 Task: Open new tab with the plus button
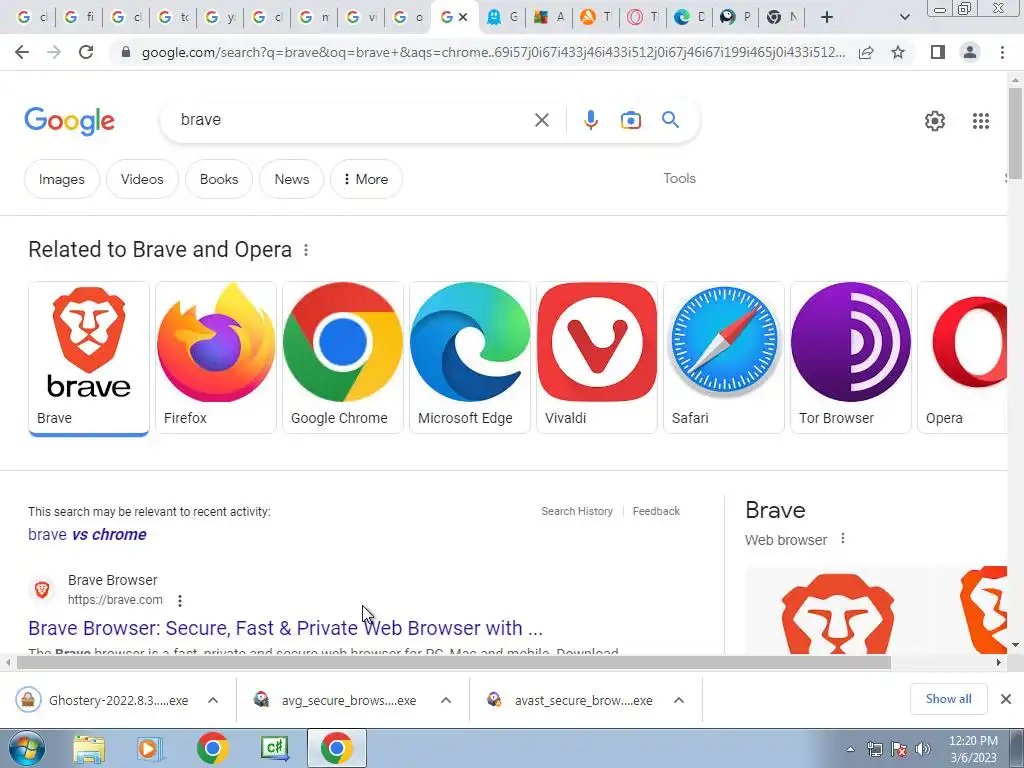[827, 18]
